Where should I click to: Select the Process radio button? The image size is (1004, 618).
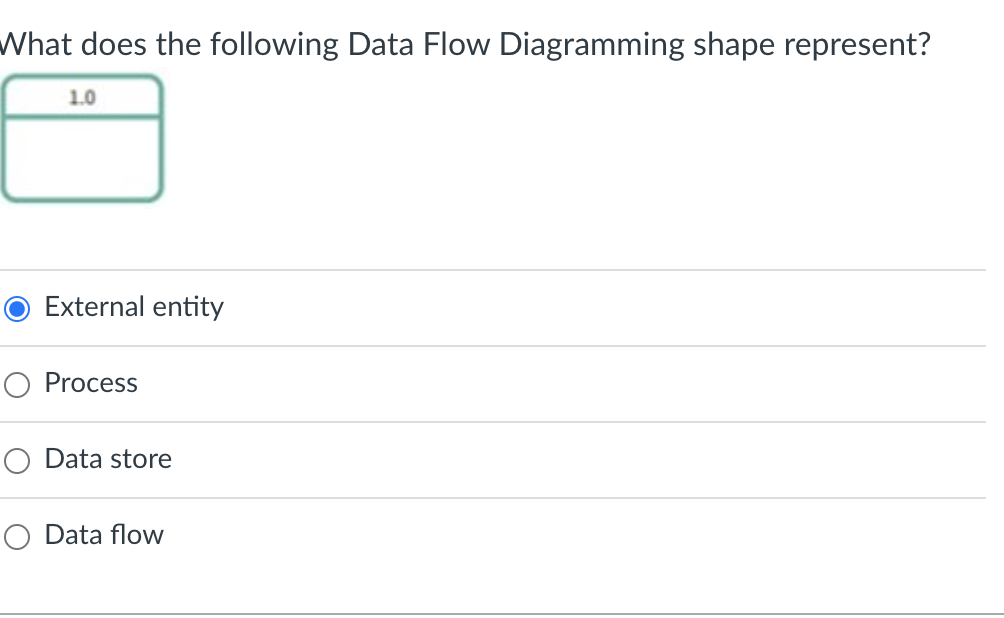click(16, 384)
